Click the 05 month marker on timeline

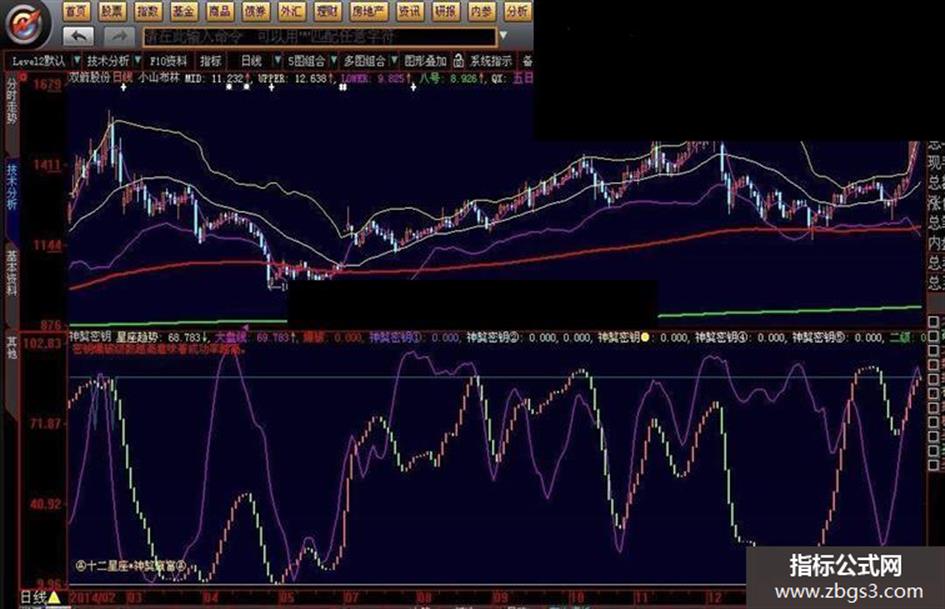286,598
